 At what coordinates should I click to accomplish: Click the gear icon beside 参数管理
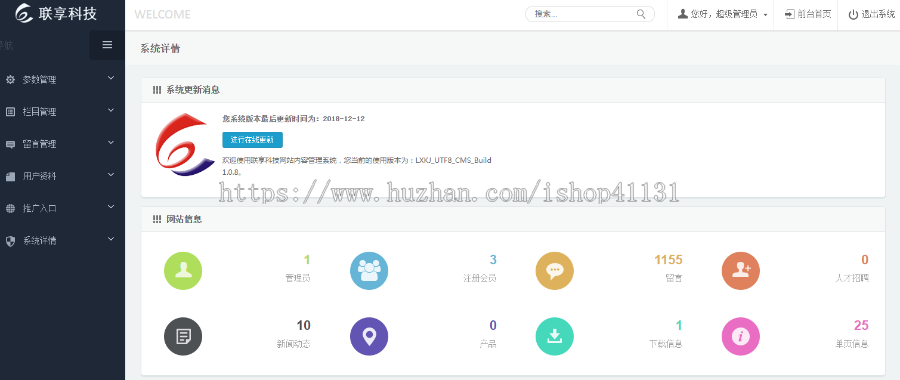tap(10, 80)
